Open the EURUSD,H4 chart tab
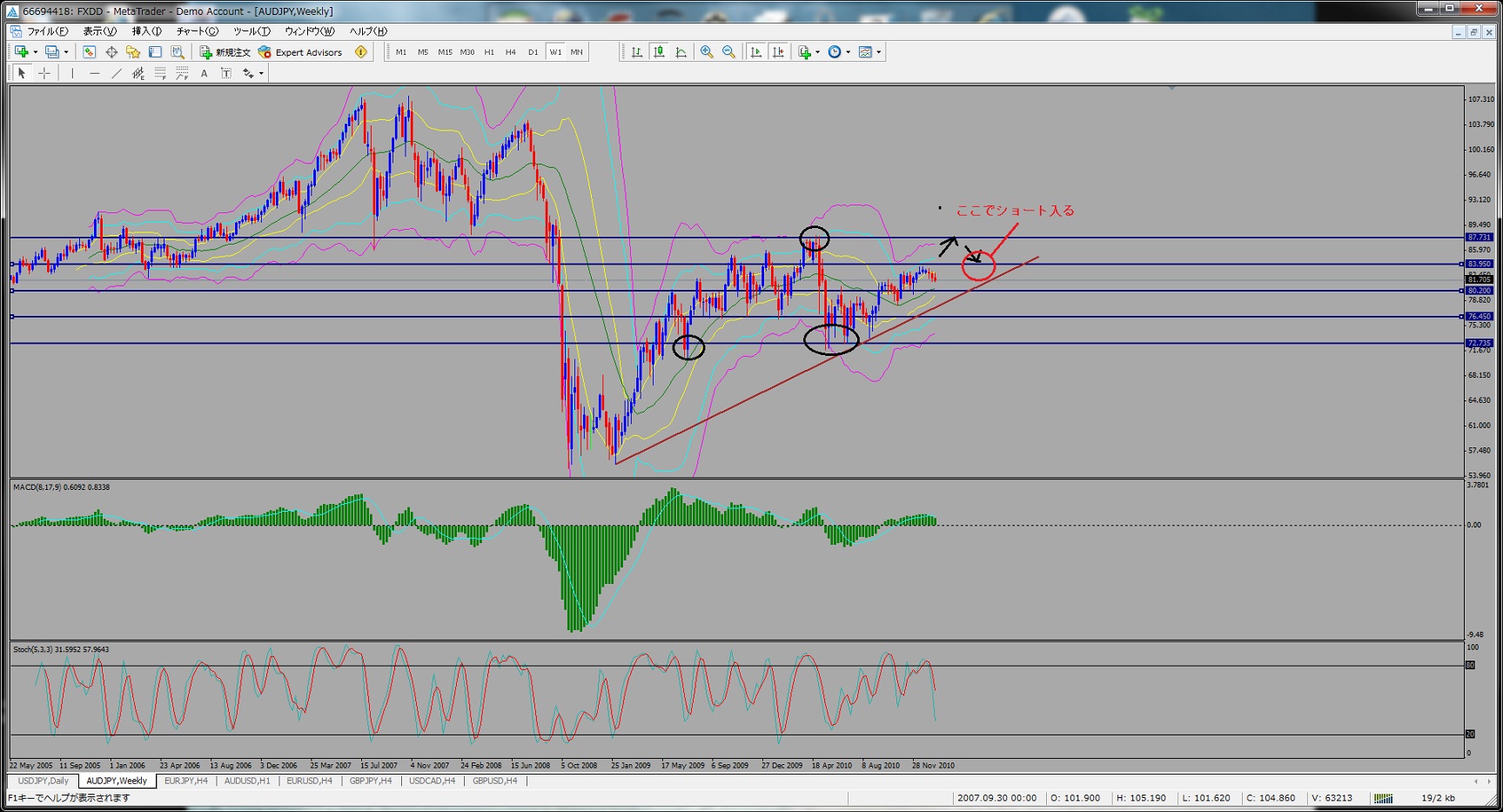 coord(311,781)
